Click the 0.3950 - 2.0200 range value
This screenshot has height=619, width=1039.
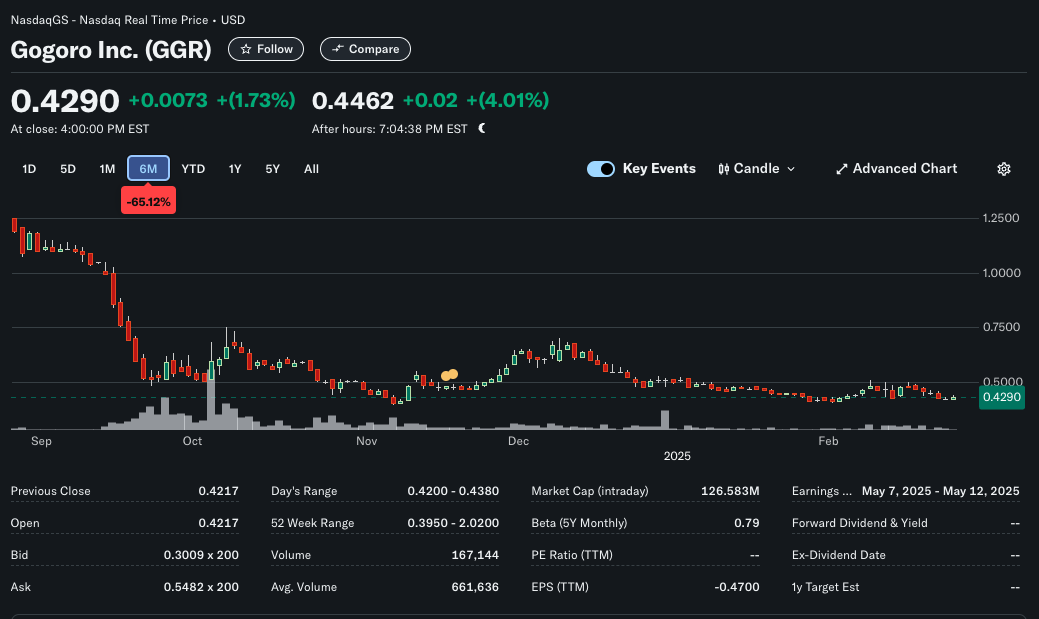pyautogui.click(x=453, y=523)
